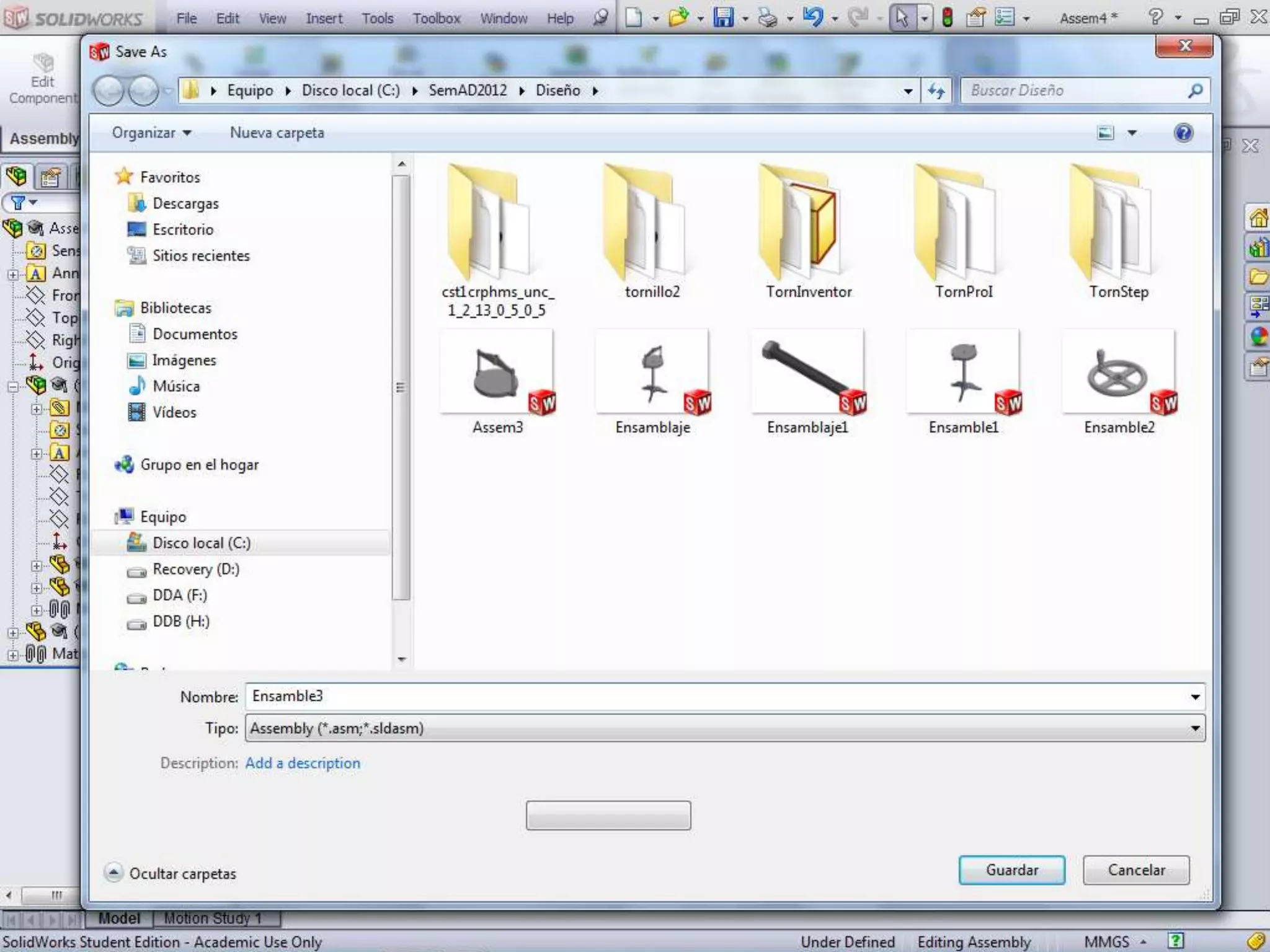This screenshot has width=1270, height=952.
Task: Open the Toolbox menu
Action: [437, 19]
